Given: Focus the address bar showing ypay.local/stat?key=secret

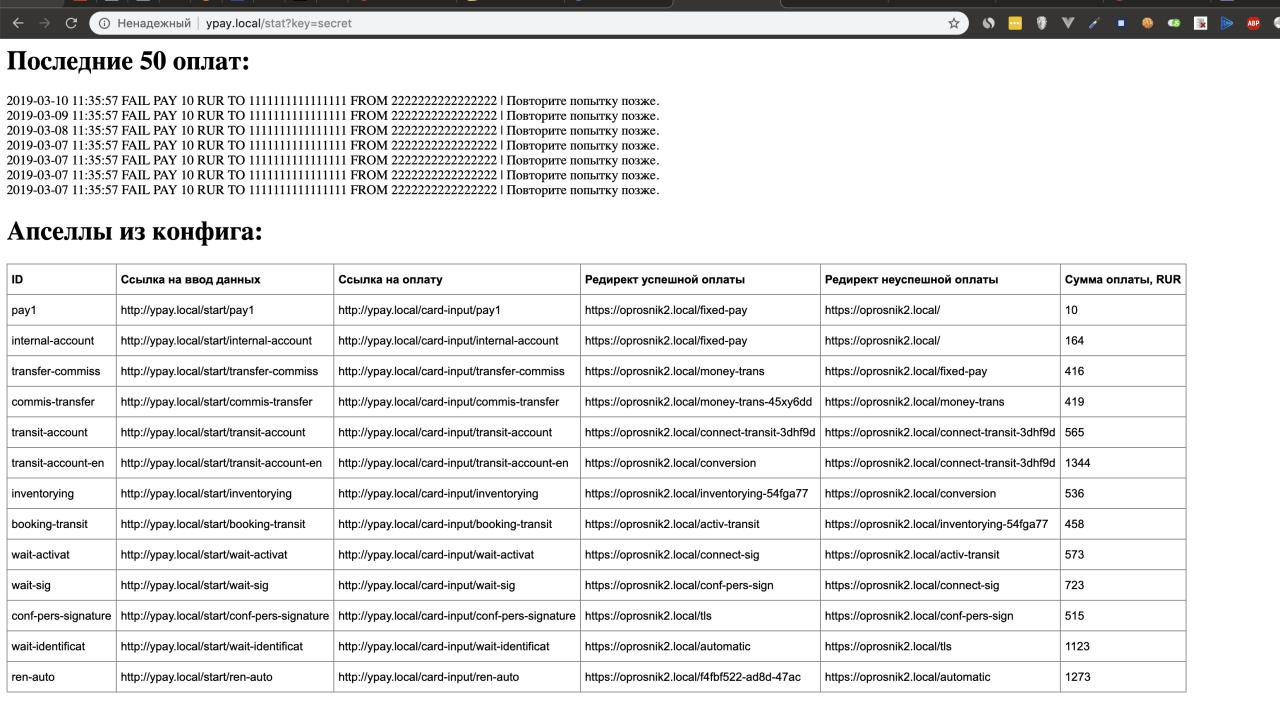Looking at the screenshot, I should [528, 23].
